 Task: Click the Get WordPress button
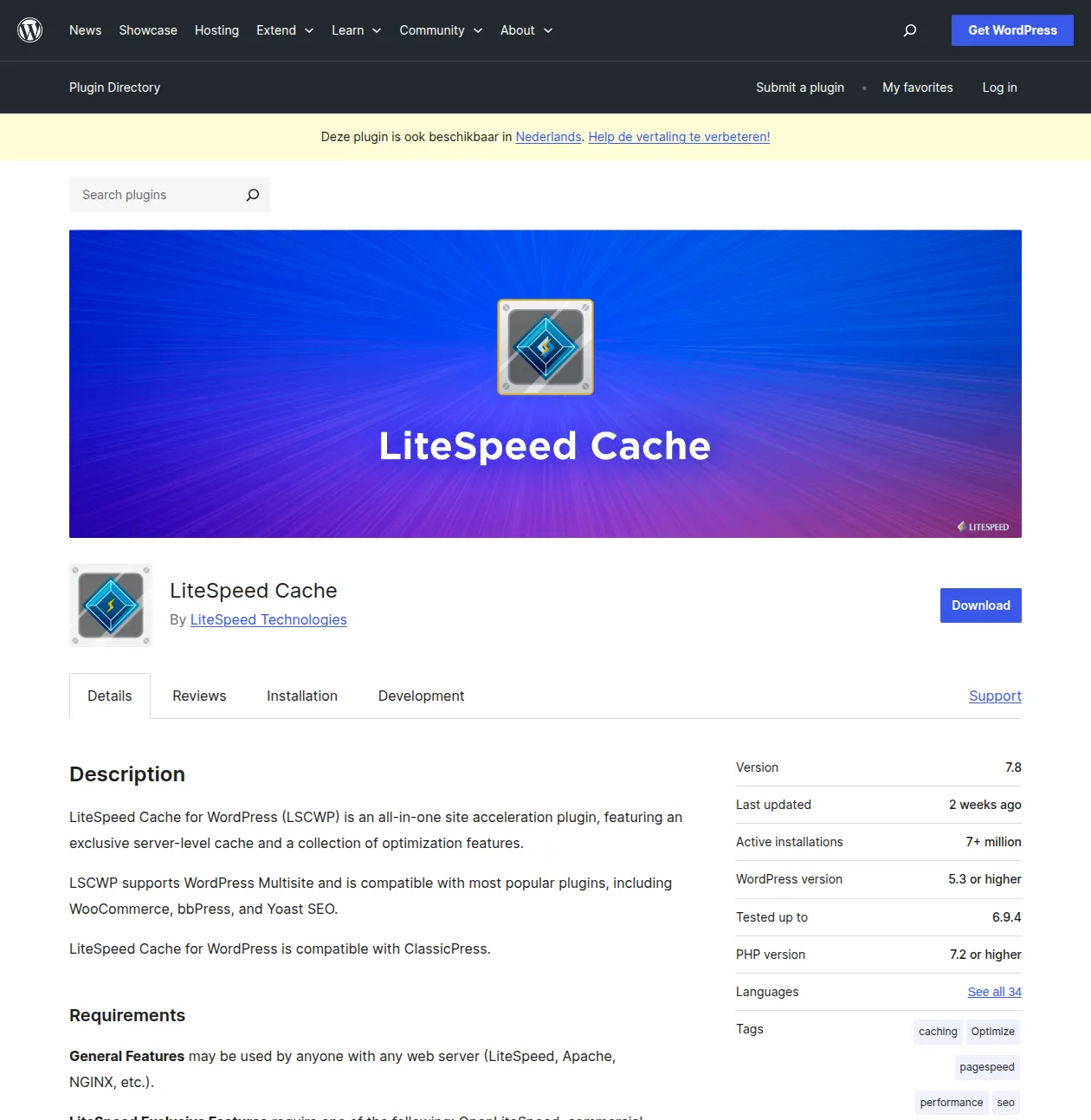pos(1011,29)
